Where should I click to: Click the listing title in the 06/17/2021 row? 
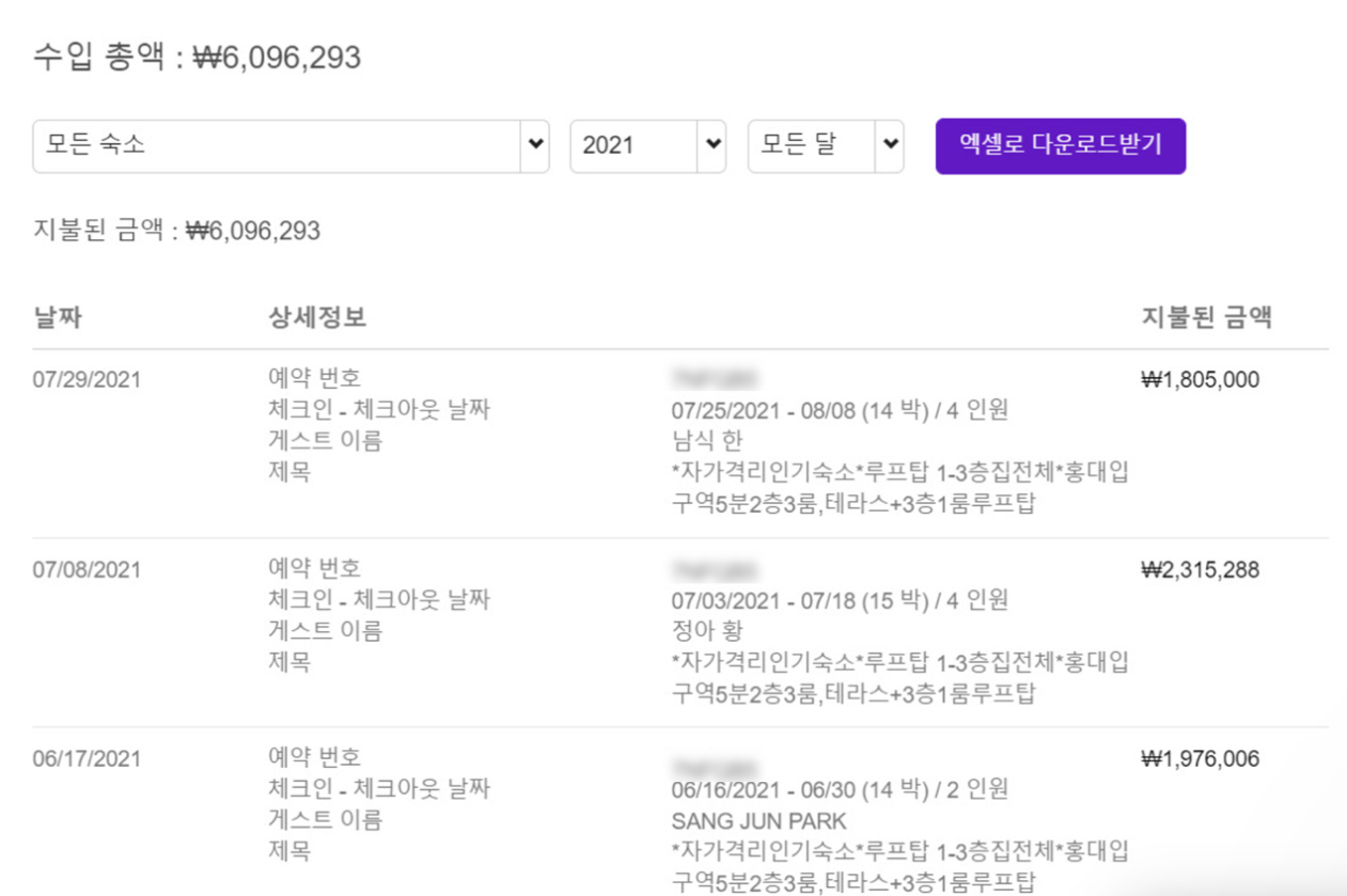(x=900, y=866)
